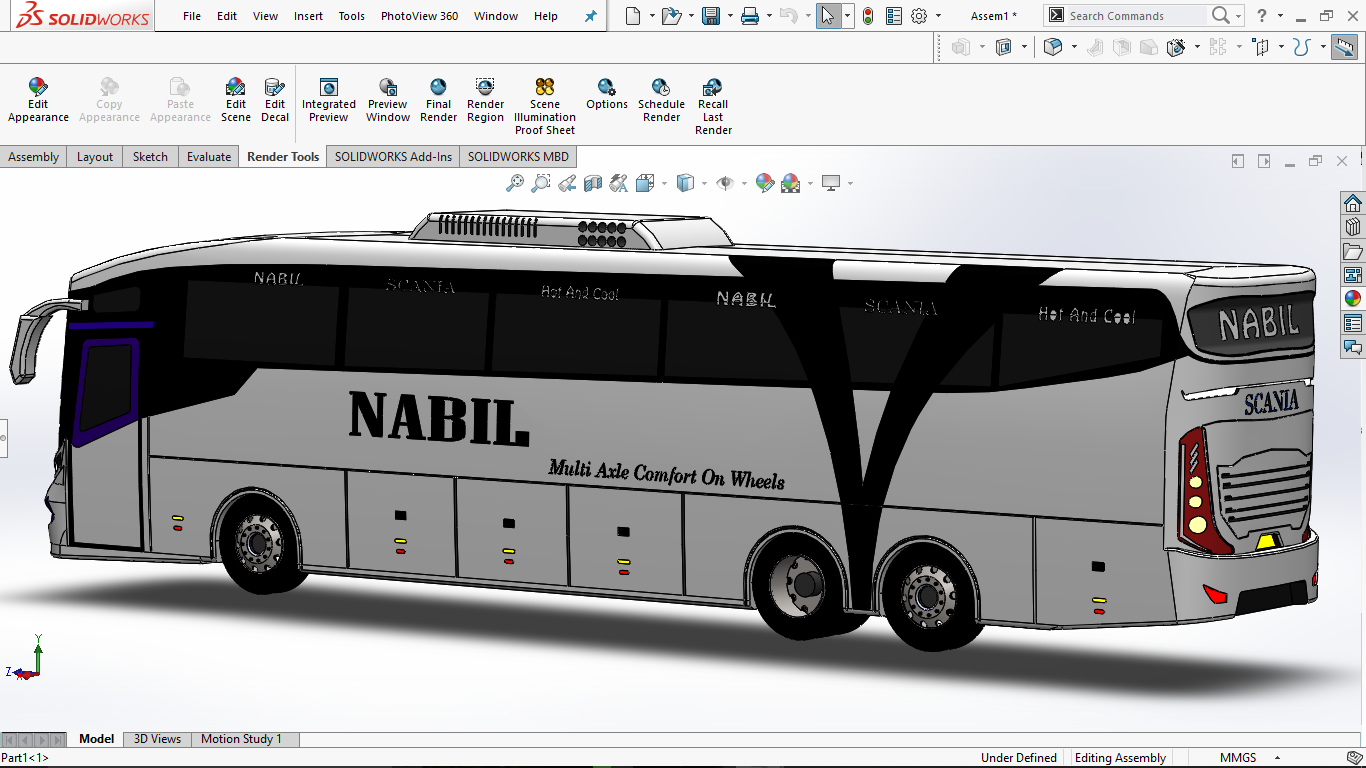Click the viewport Edit Appearance color-ball icon
Screen dimensions: 1366x768
[765, 183]
